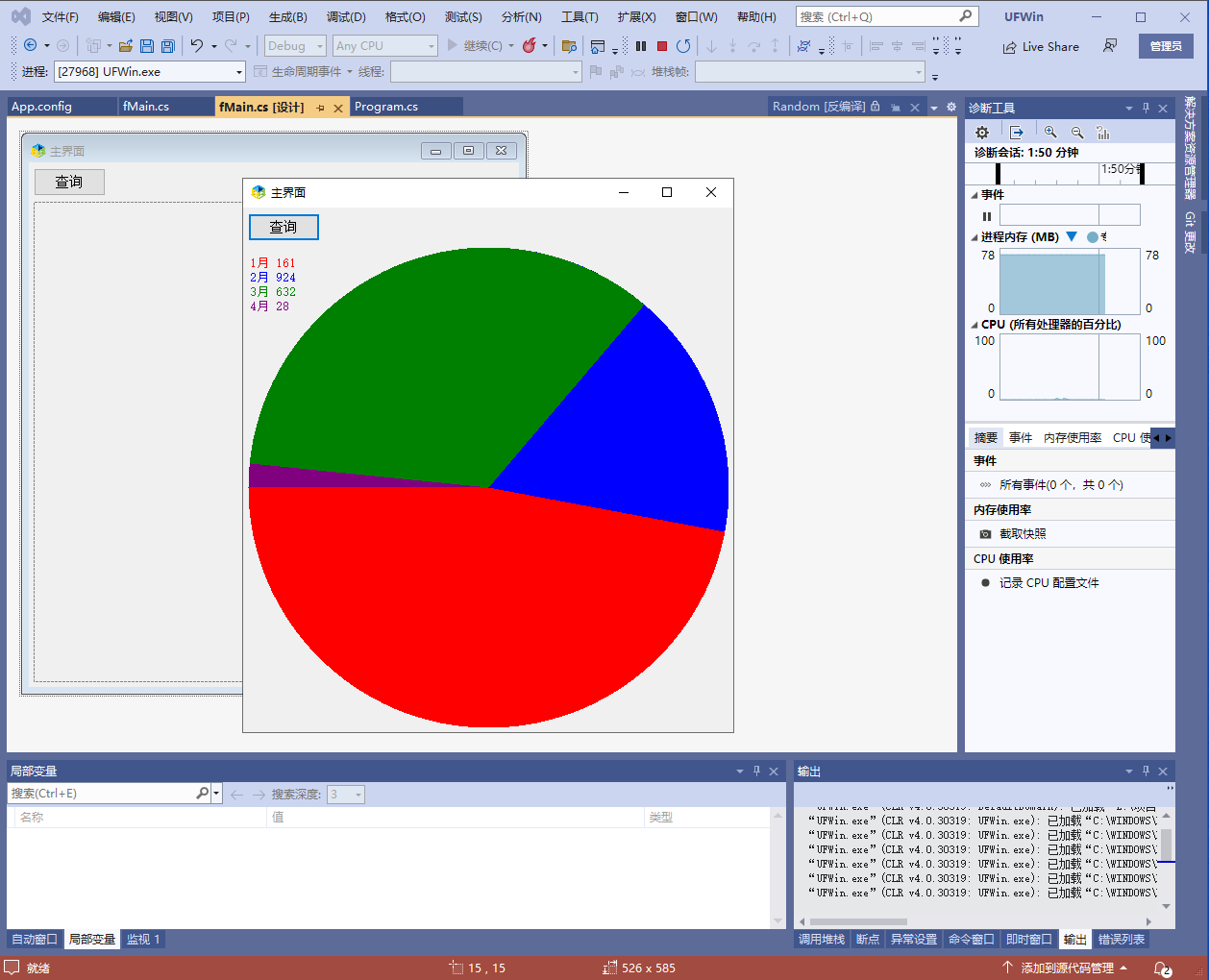Click the Live Share button
The height and width of the screenshot is (980, 1209).
pyautogui.click(x=1041, y=46)
